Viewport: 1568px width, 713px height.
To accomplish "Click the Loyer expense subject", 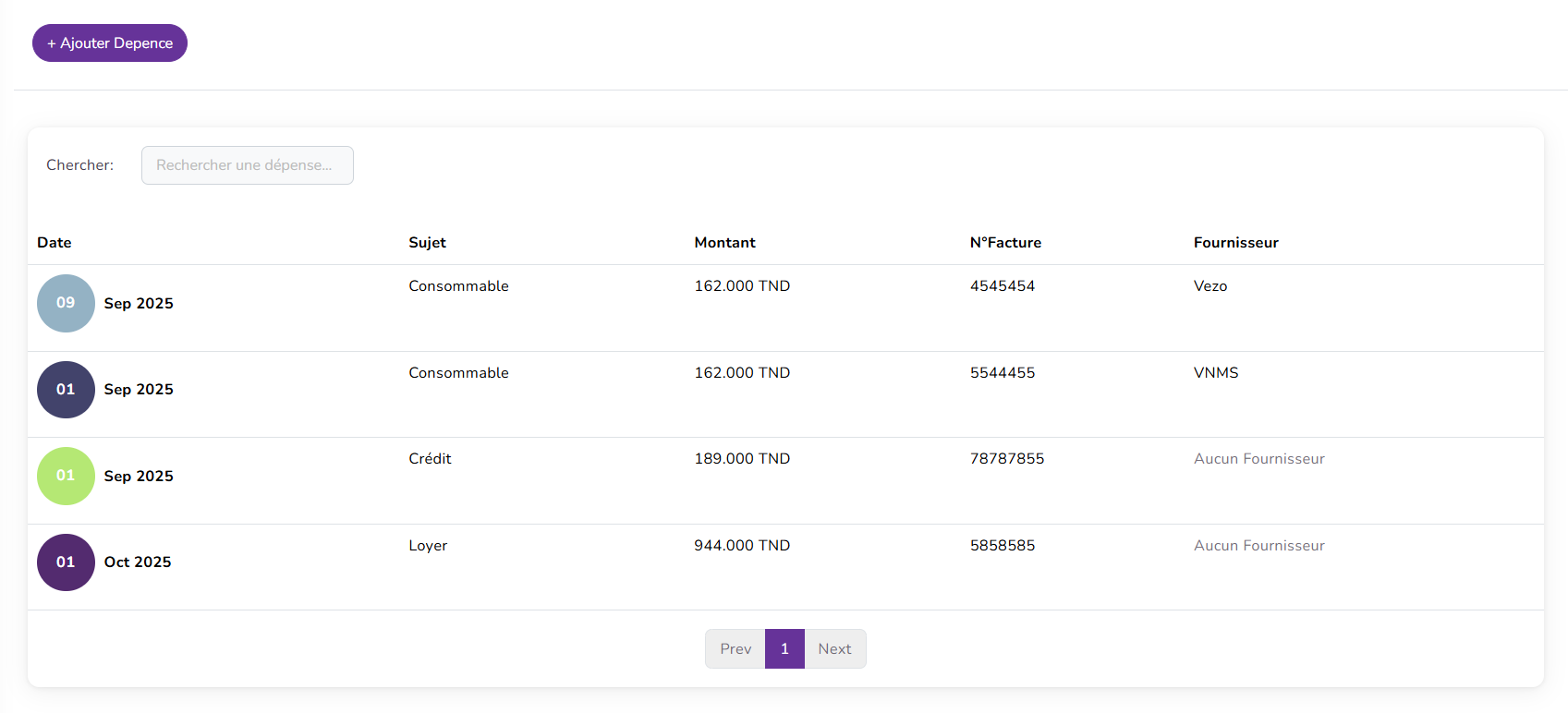I will 428,546.
